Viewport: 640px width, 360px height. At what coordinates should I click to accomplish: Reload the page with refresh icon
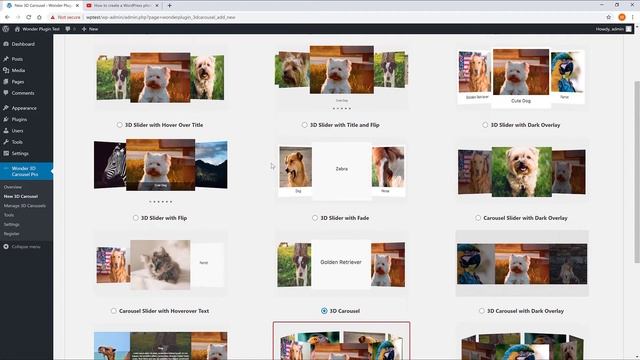(x=29, y=17)
